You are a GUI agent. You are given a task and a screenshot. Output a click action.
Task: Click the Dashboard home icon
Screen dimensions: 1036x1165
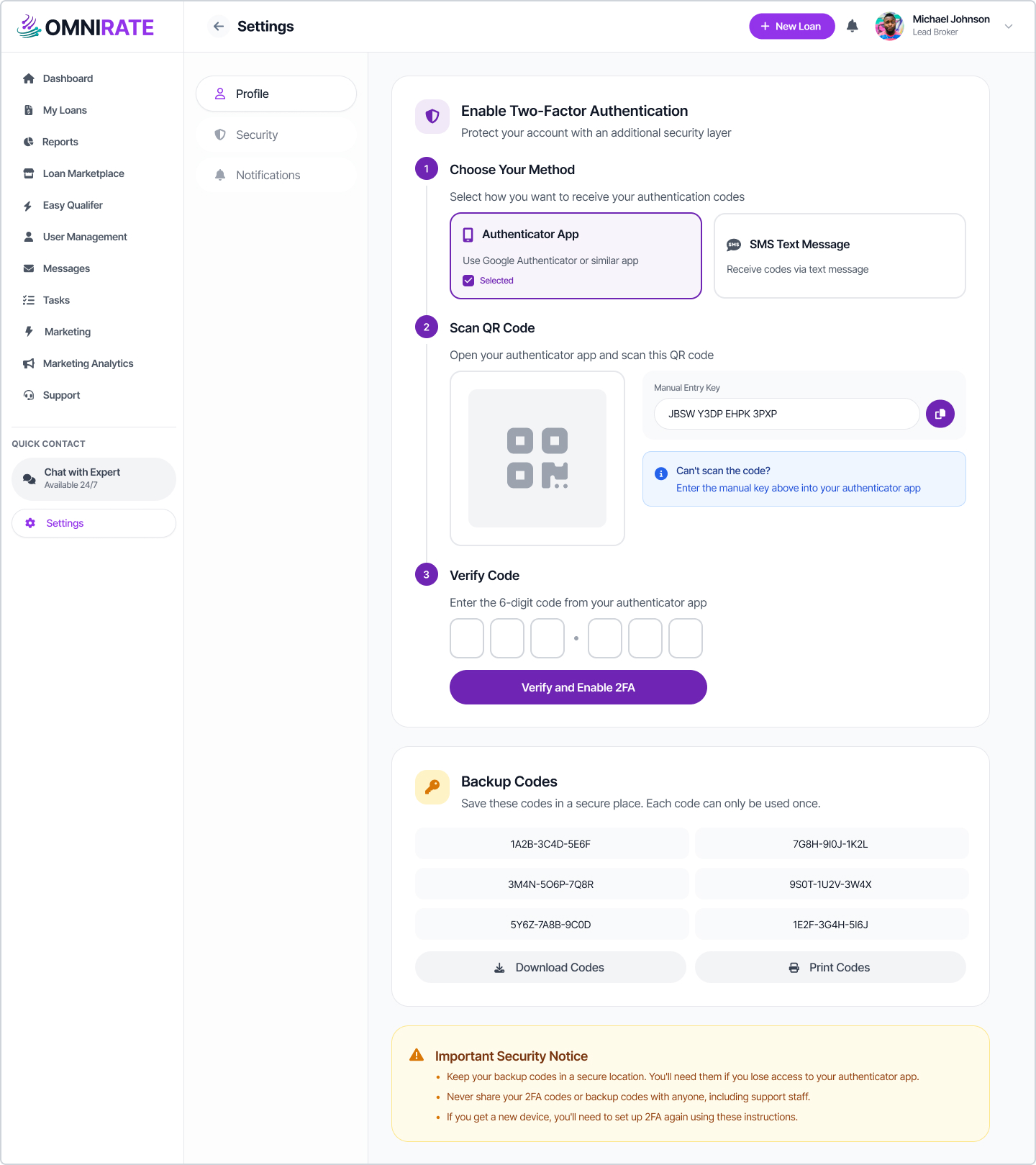point(29,78)
